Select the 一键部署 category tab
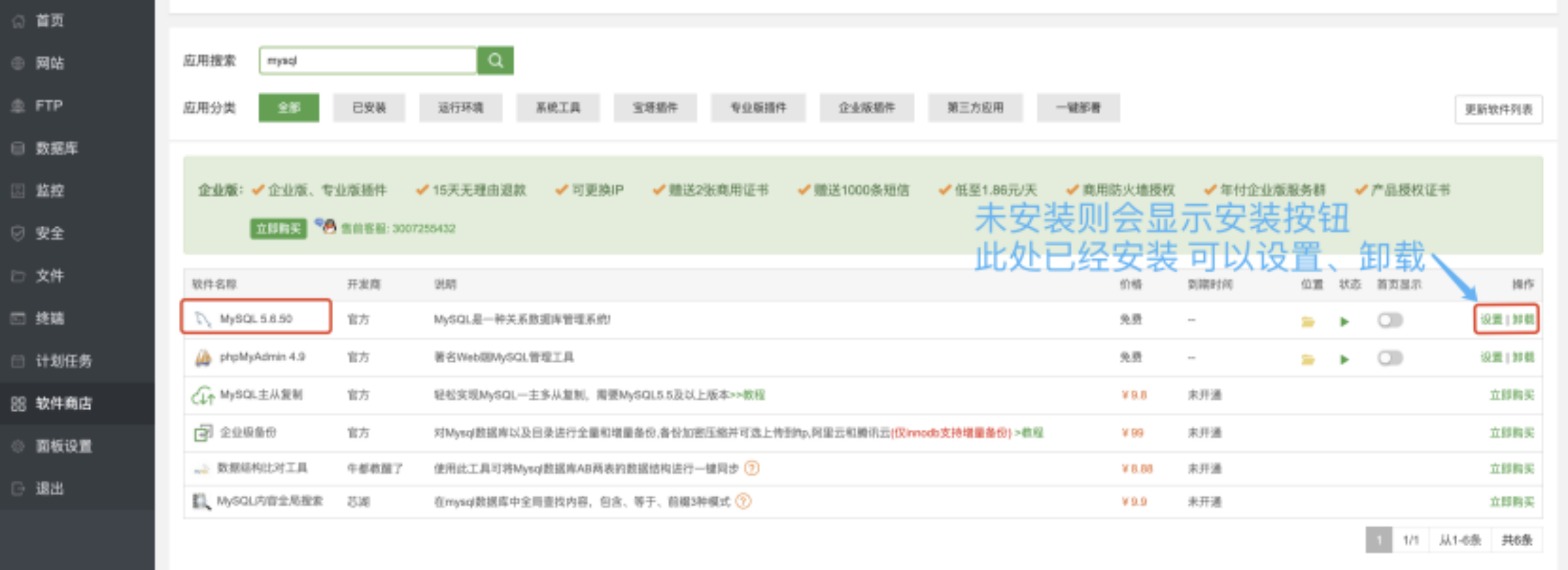This screenshot has height=570, width=1568. (x=1079, y=108)
